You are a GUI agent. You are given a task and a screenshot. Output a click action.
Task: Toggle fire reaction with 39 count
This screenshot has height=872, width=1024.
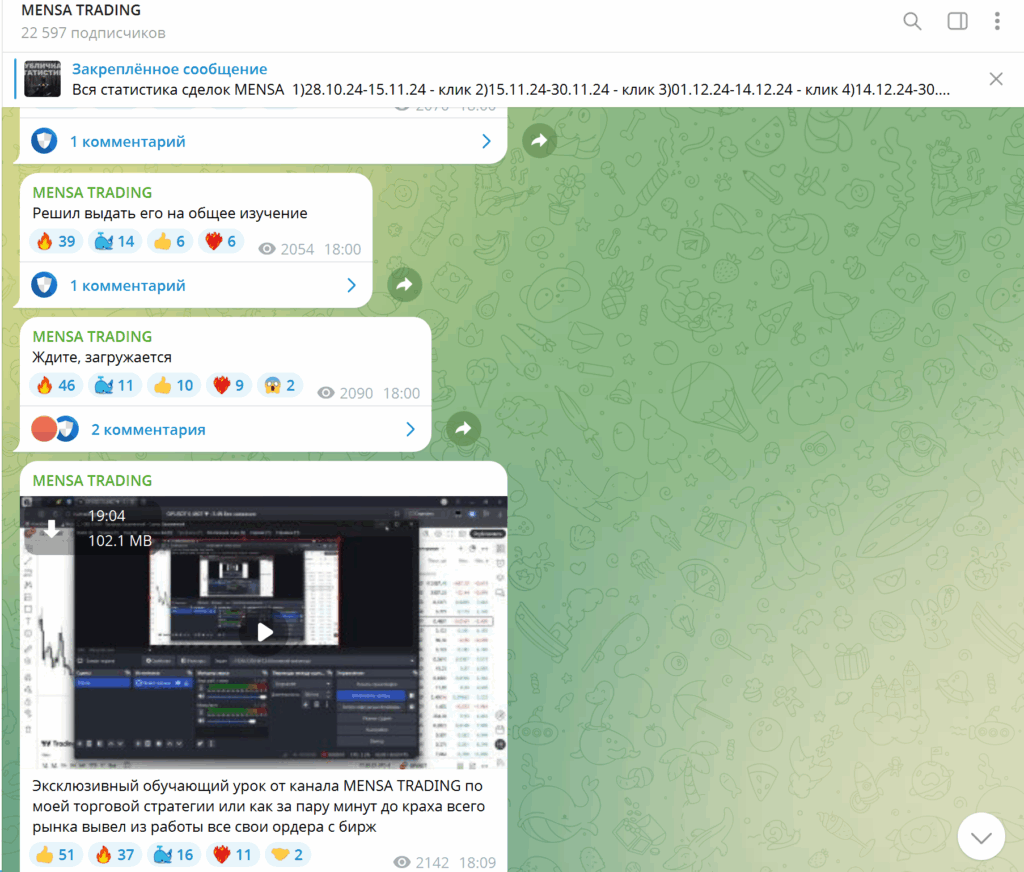[x=56, y=241]
